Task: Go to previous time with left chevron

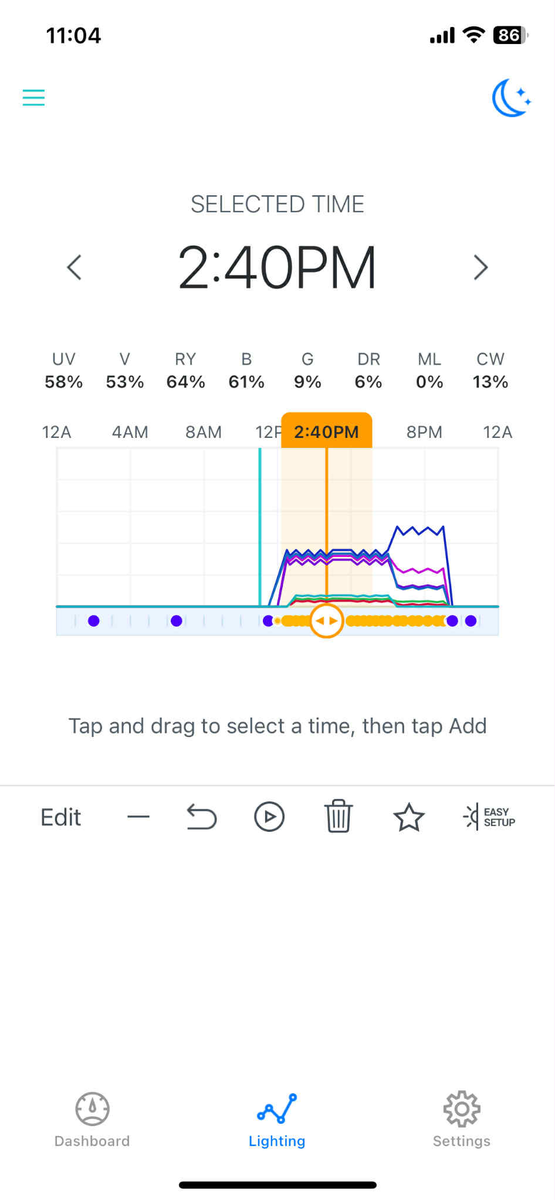Action: 74,267
